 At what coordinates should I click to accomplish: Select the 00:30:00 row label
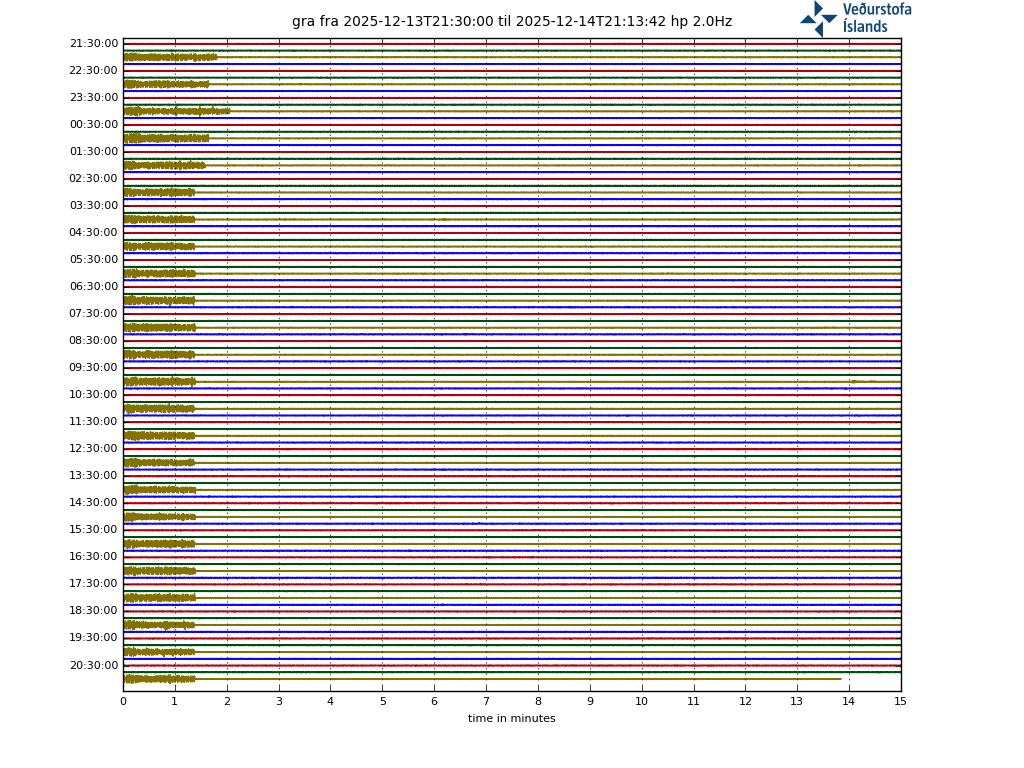click(94, 125)
